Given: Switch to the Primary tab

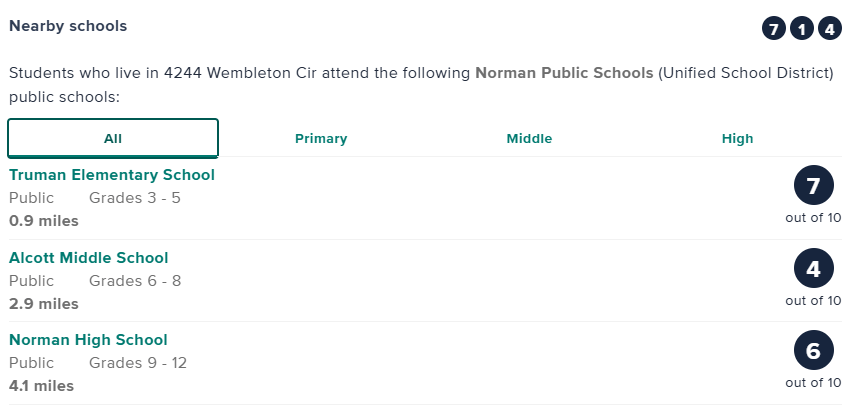Looking at the screenshot, I should (x=321, y=139).
